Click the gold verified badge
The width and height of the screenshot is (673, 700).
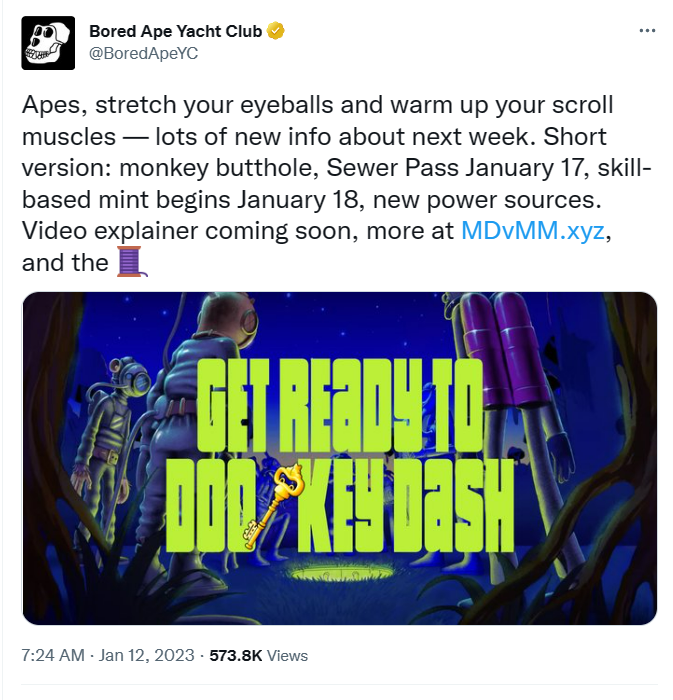275,31
